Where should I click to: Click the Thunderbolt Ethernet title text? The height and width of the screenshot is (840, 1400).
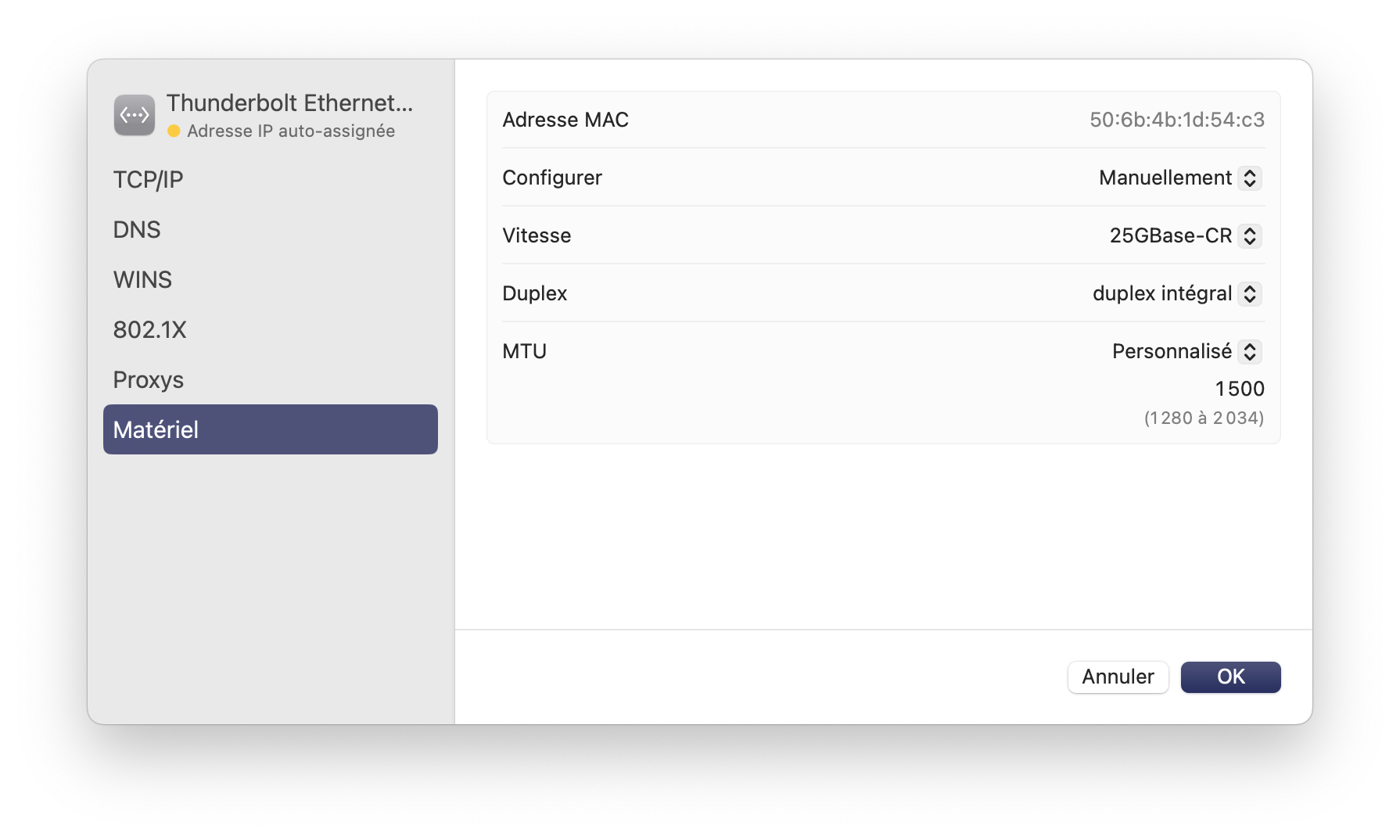289,103
